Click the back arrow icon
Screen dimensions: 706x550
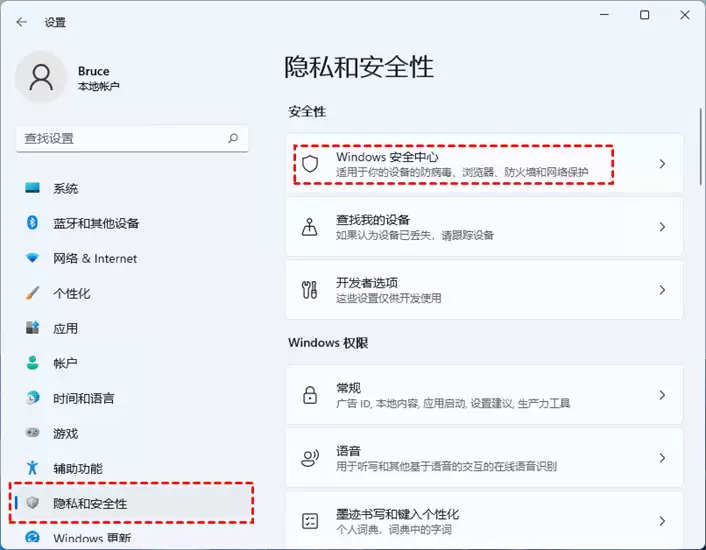21,22
